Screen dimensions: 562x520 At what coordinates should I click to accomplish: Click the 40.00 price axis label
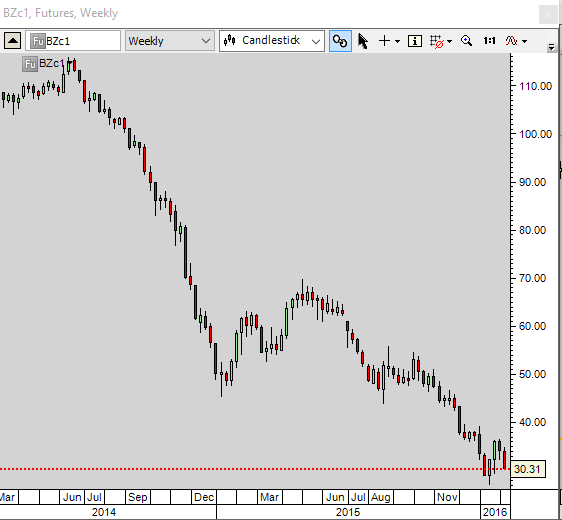(x=533, y=422)
